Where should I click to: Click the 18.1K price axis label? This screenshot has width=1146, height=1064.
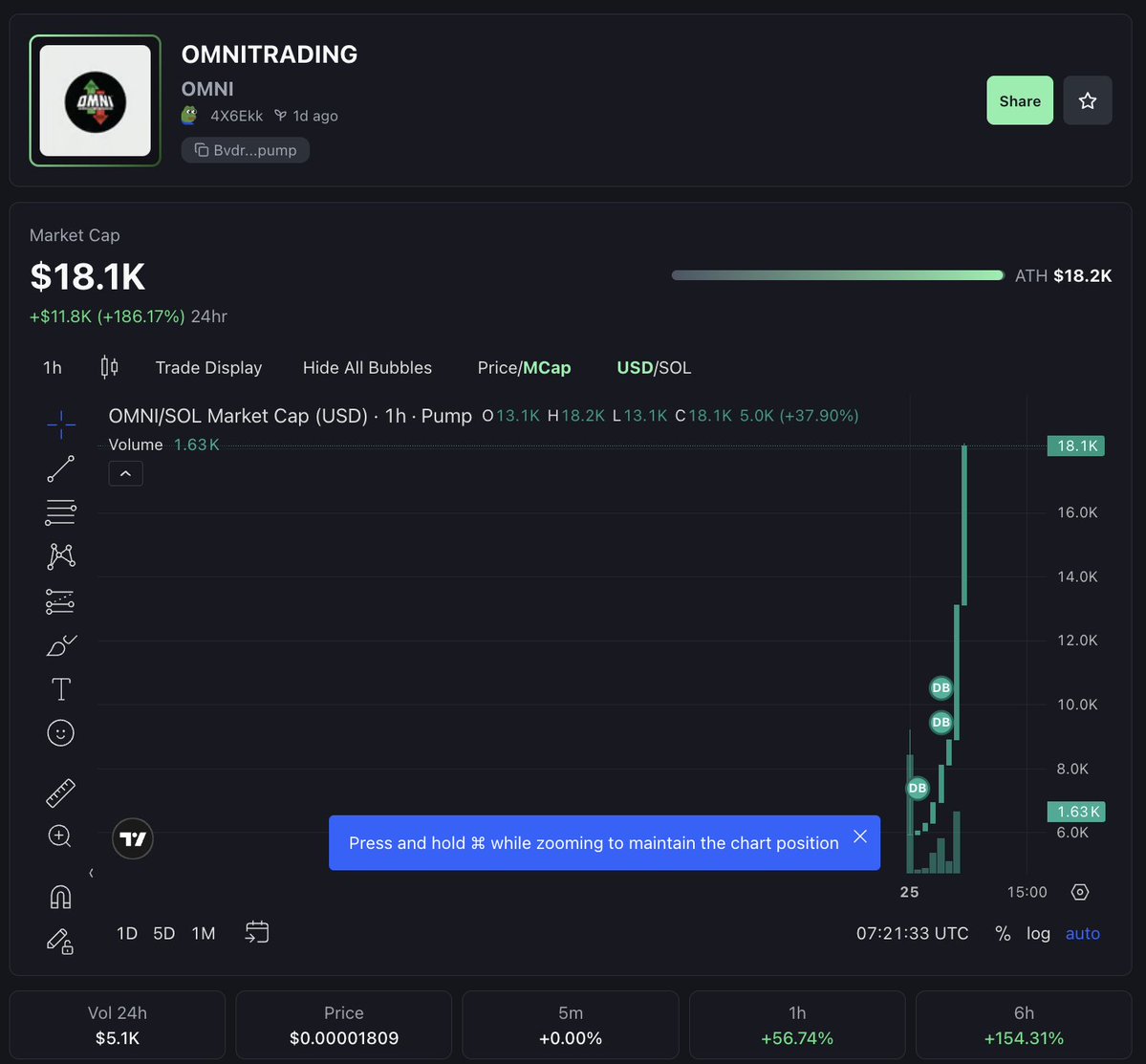[x=1076, y=445]
